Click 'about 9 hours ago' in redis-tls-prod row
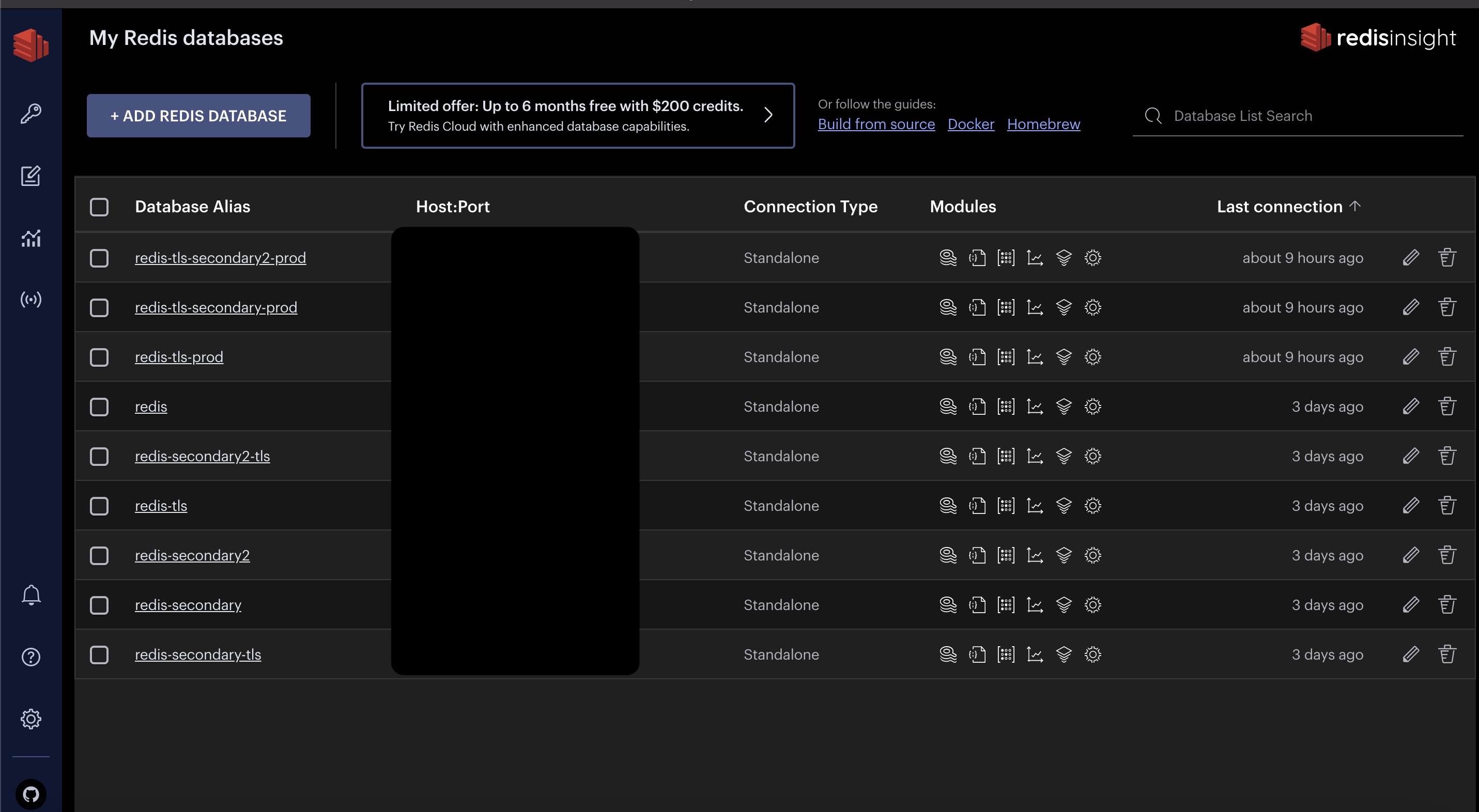This screenshot has width=1479, height=812. click(1303, 357)
